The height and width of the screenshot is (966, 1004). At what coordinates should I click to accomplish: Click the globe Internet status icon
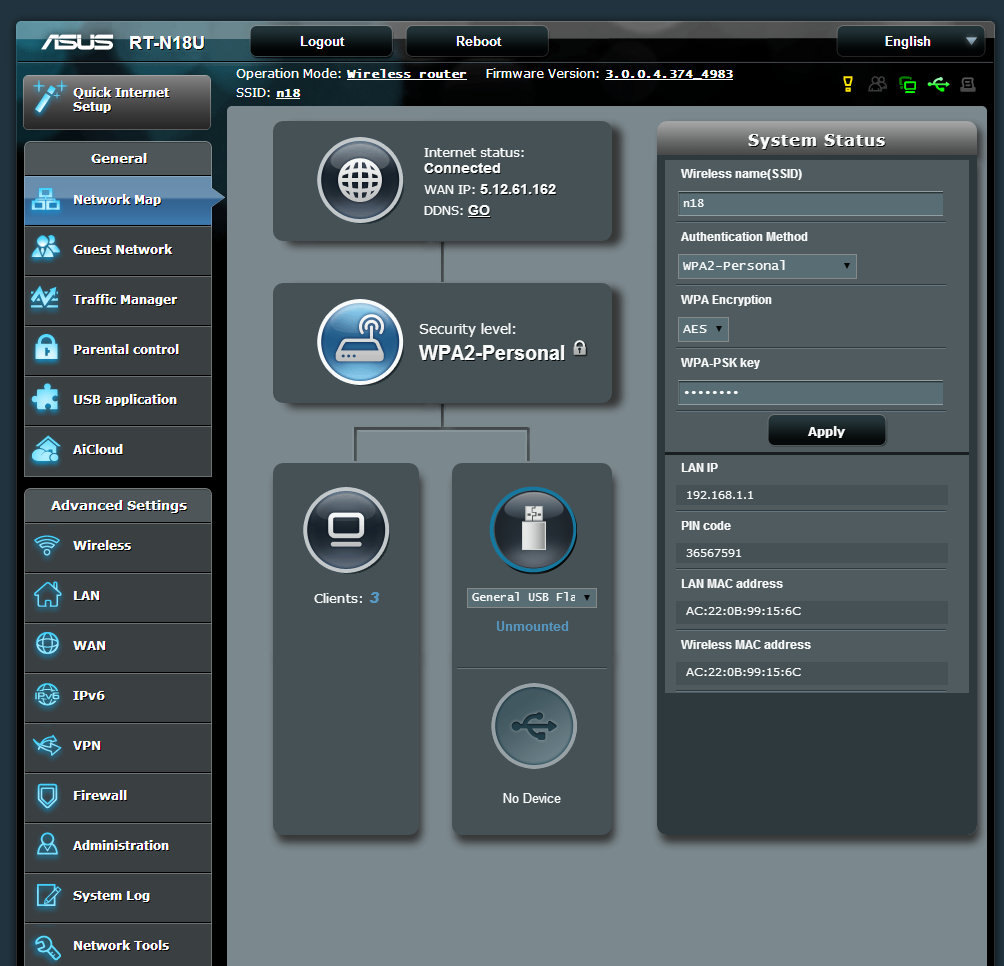pyautogui.click(x=360, y=181)
